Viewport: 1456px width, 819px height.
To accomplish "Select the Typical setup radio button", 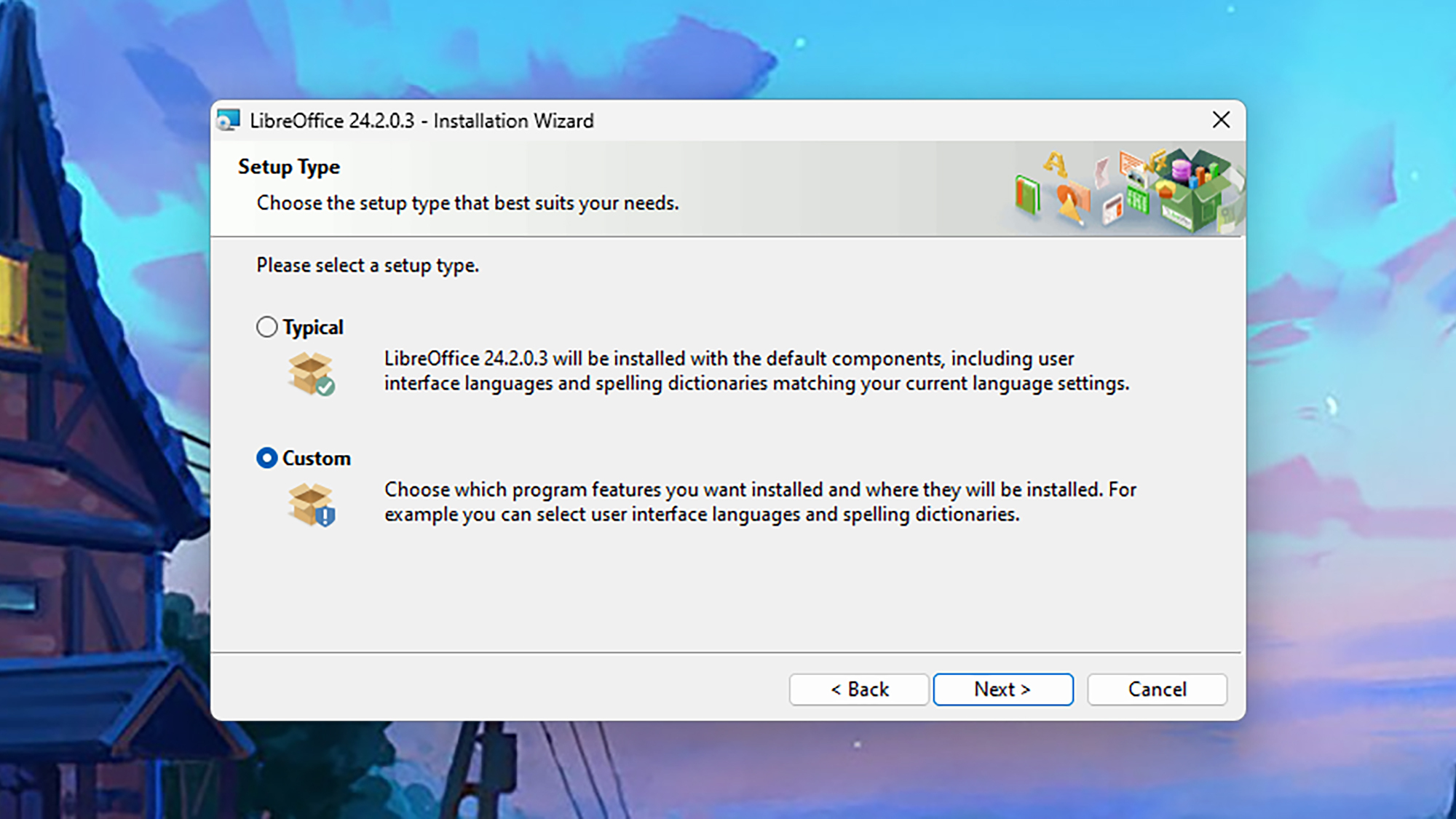I will coord(266,327).
